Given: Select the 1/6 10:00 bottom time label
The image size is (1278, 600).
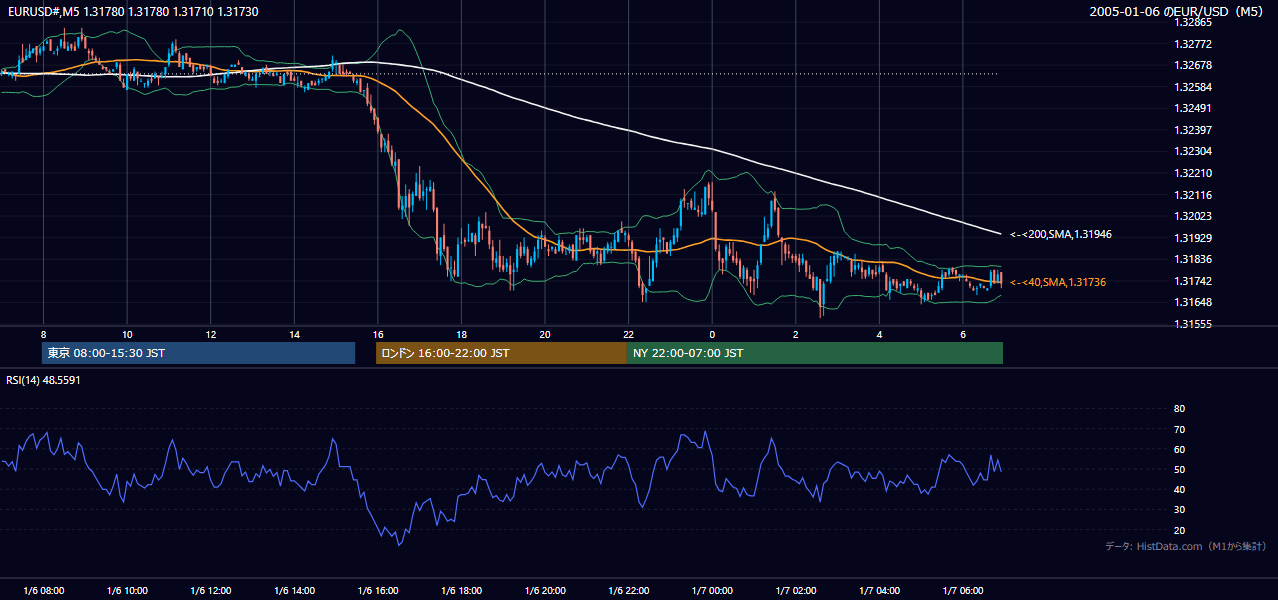Looking at the screenshot, I should 127,591.
